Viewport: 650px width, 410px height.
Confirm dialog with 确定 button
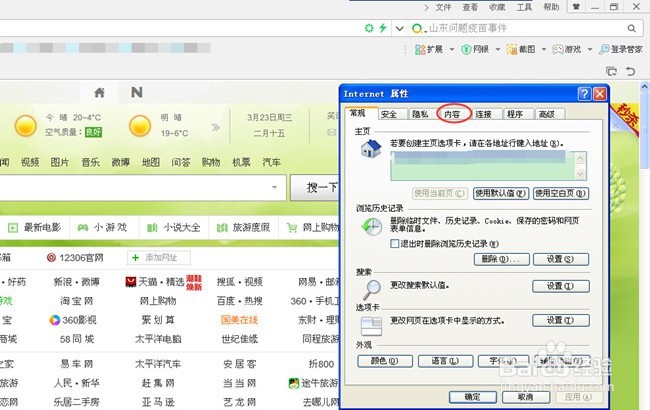[x=473, y=397]
